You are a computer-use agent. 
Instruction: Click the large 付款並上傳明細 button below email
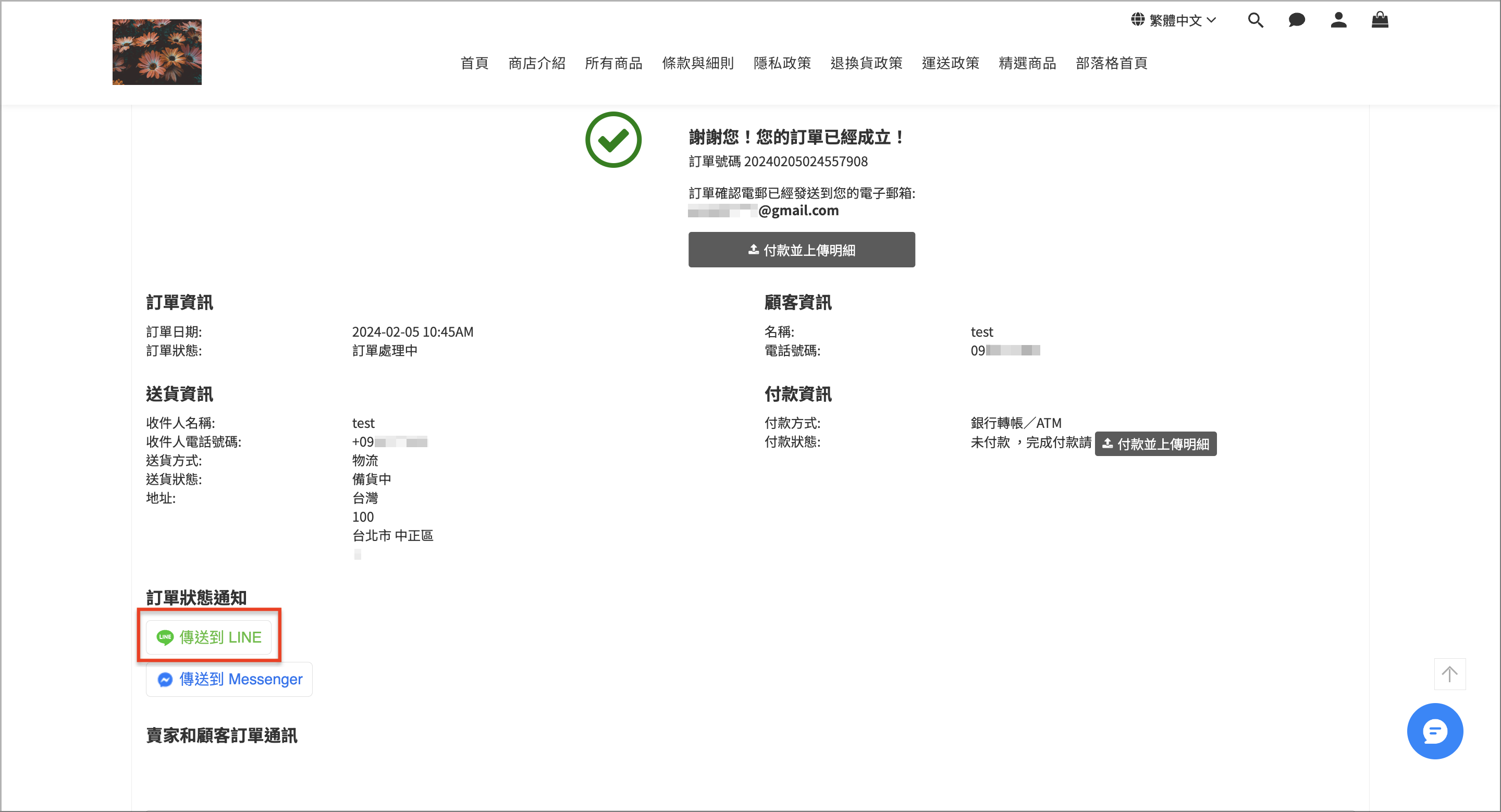click(802, 250)
